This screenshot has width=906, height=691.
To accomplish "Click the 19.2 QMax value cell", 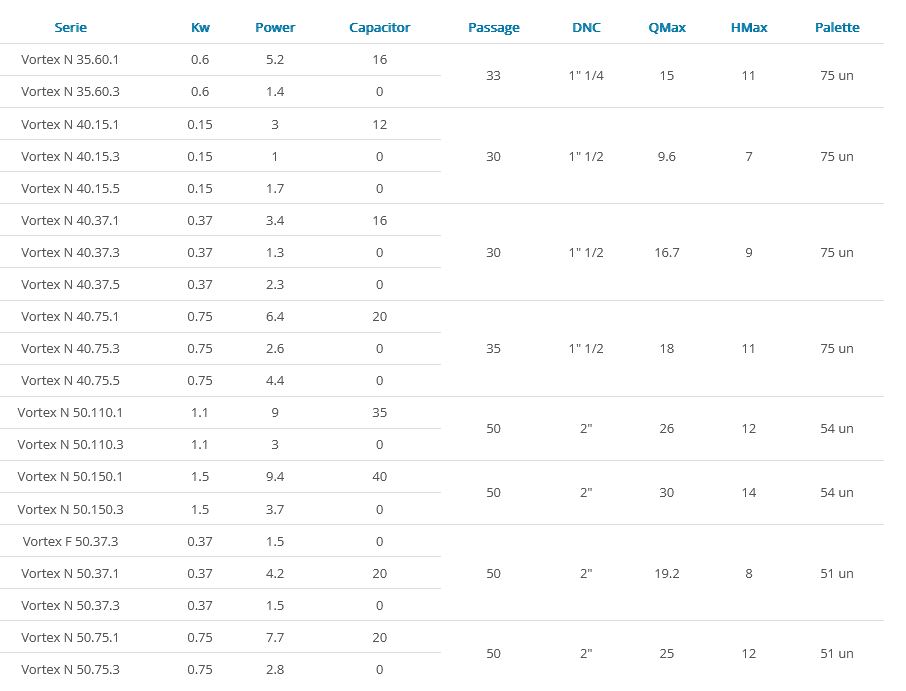I will (667, 573).
